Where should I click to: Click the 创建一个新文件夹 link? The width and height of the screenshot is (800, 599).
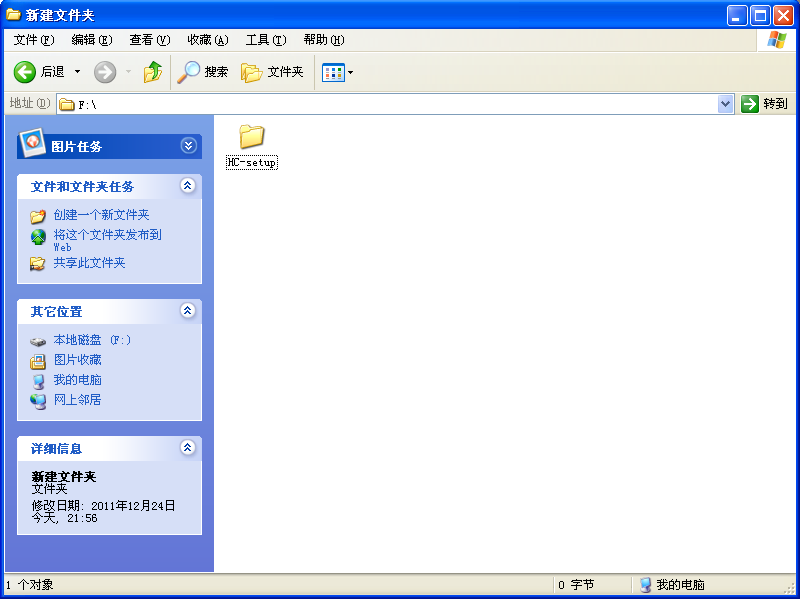click(101, 215)
